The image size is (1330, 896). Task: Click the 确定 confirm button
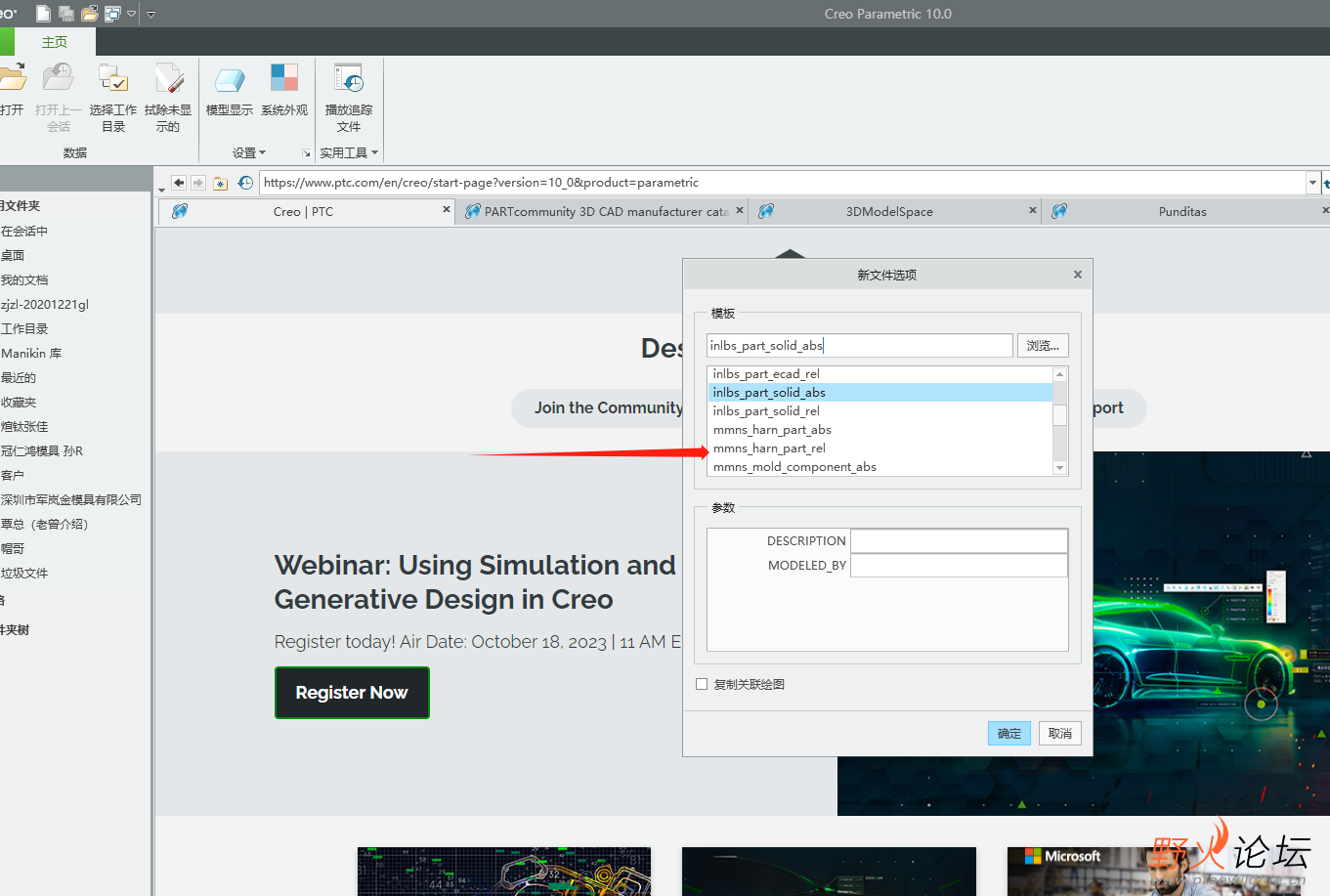1009,733
